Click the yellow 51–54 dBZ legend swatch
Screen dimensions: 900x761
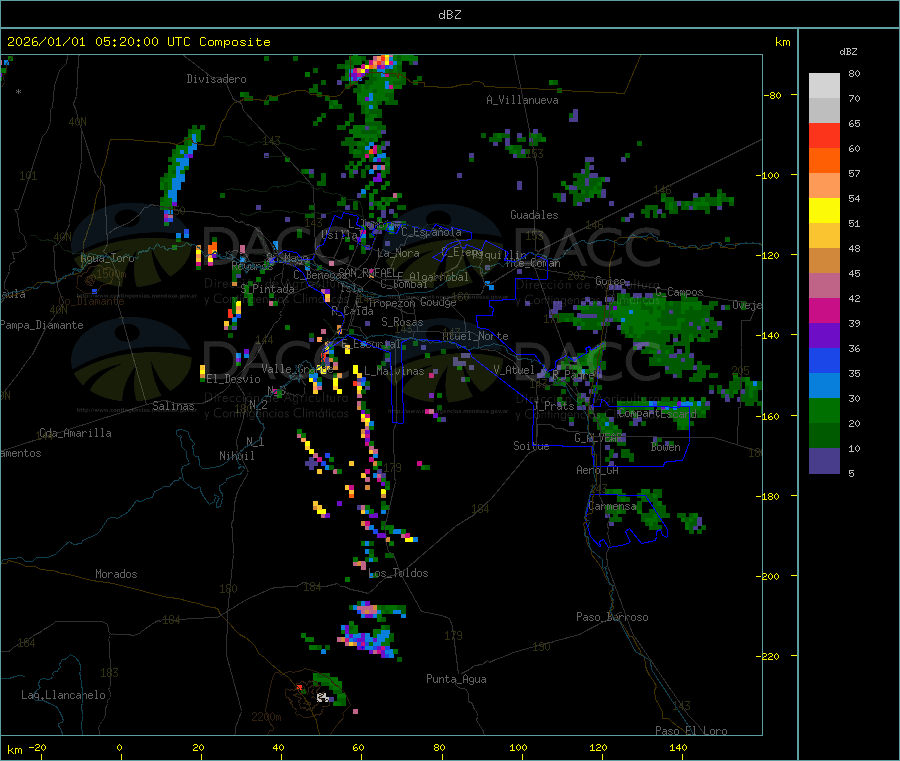pyautogui.click(x=824, y=211)
